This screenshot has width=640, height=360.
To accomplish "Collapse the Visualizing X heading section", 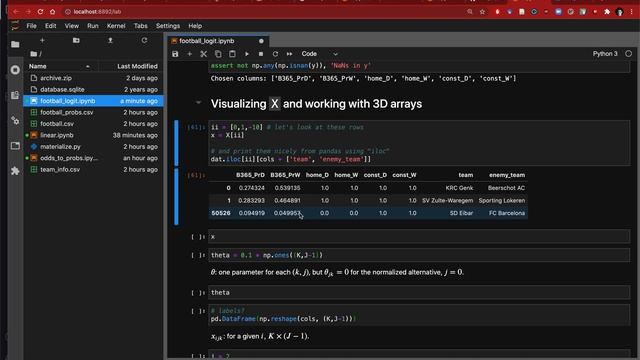I will (x=198, y=102).
